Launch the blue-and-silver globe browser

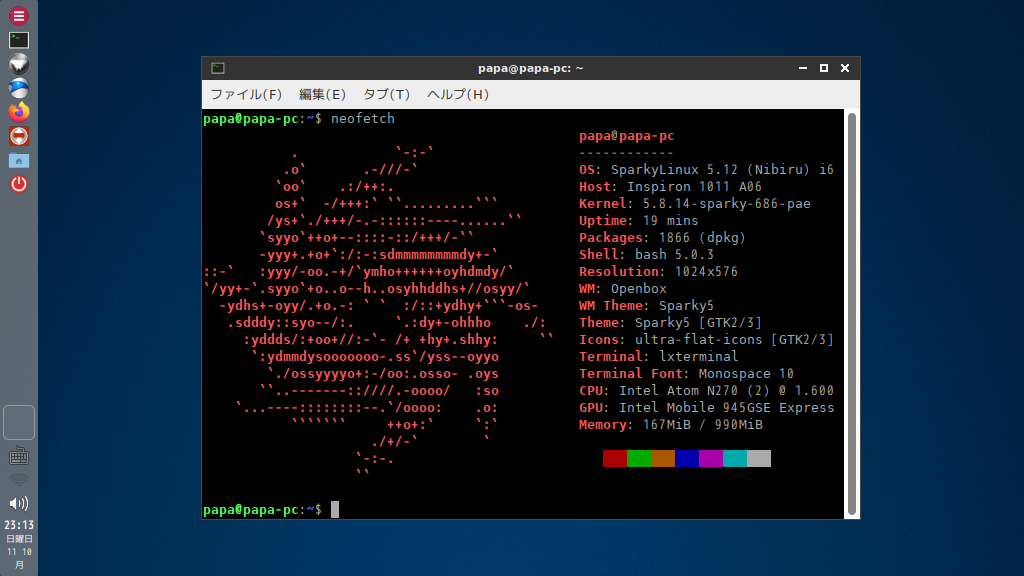pyautogui.click(x=19, y=88)
